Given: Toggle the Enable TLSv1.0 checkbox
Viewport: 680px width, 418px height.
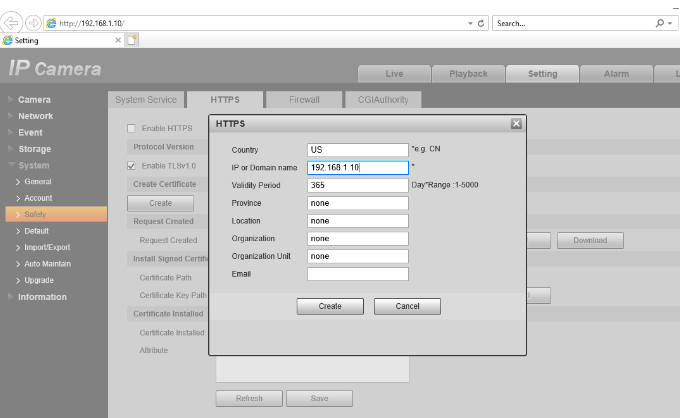Looking at the screenshot, I should tap(131, 166).
